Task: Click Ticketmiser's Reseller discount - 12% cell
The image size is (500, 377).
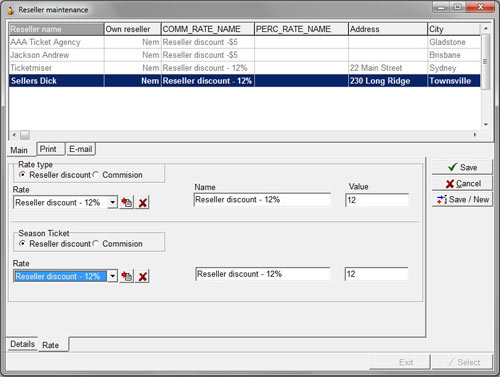Action: (x=208, y=68)
